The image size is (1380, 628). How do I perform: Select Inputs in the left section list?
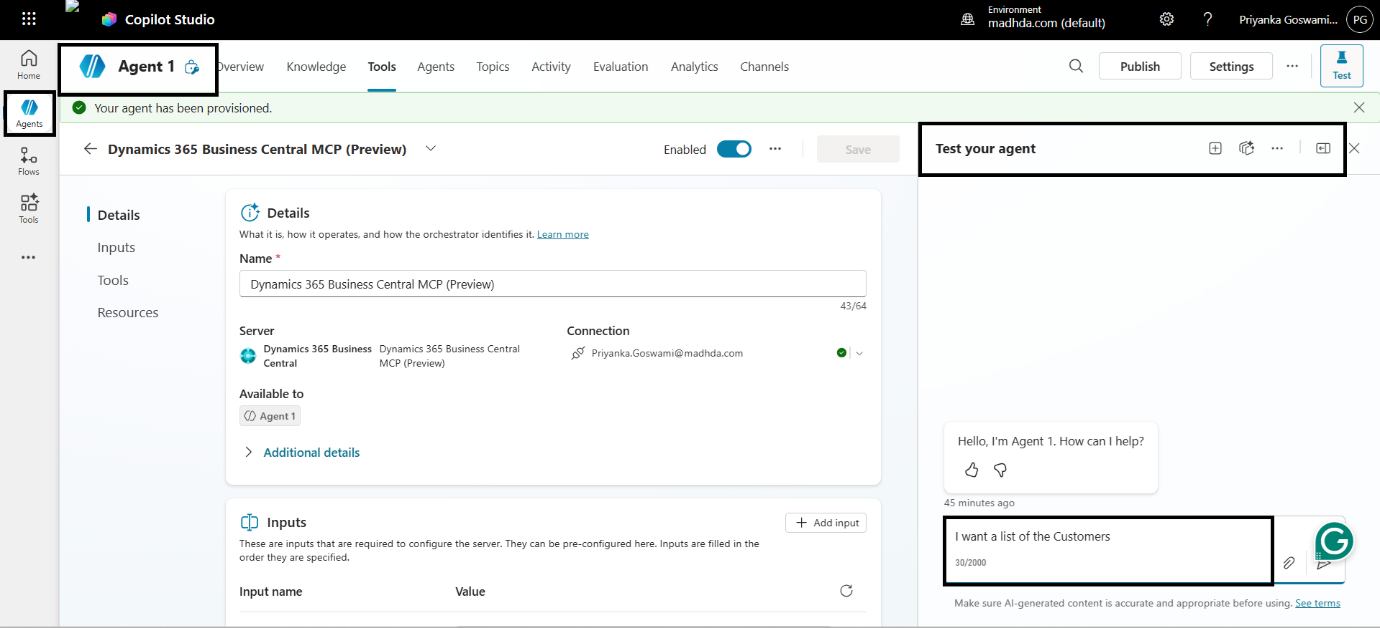[x=116, y=248]
